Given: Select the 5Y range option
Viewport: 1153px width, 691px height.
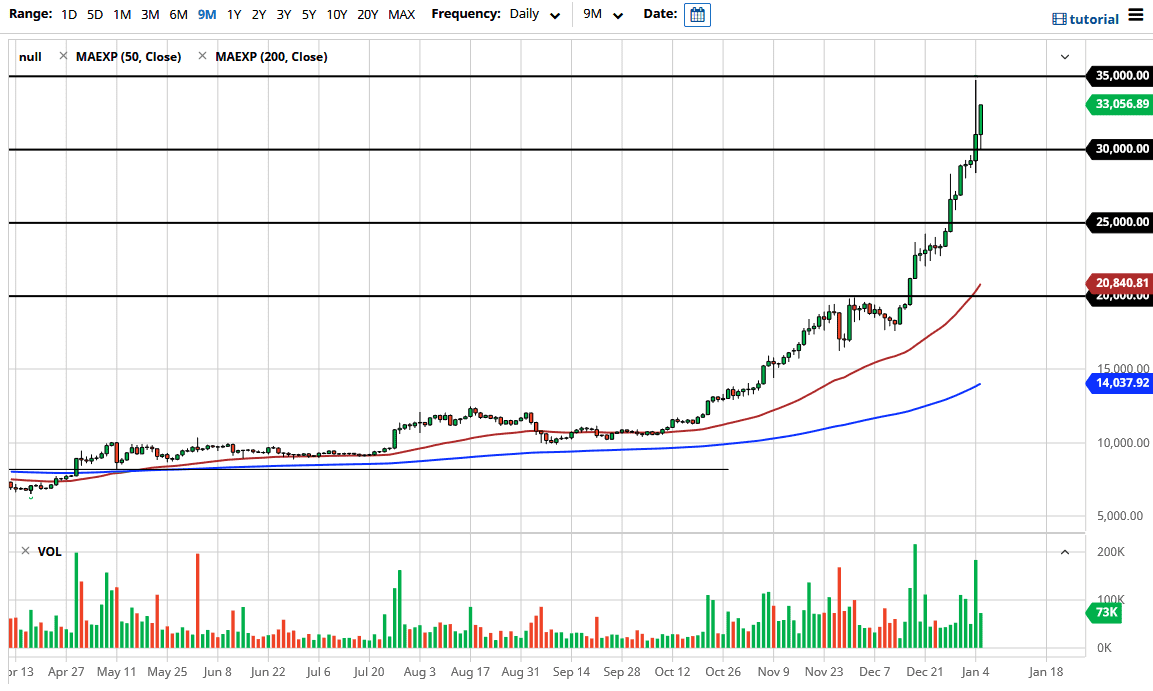Looking at the screenshot, I should tap(308, 14).
